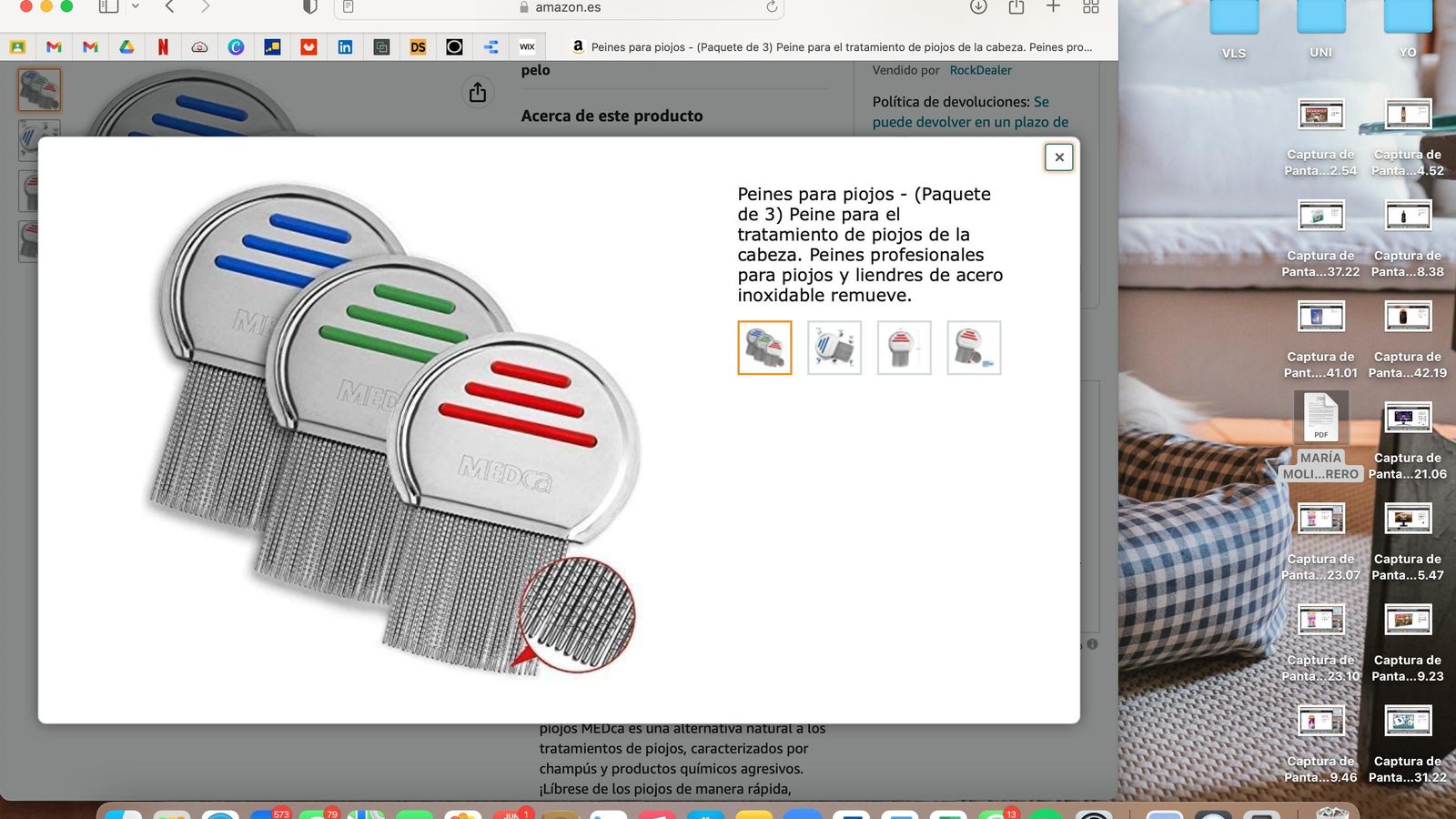The width and height of the screenshot is (1456, 819).
Task: Click the amazon.es address bar
Action: [567, 7]
